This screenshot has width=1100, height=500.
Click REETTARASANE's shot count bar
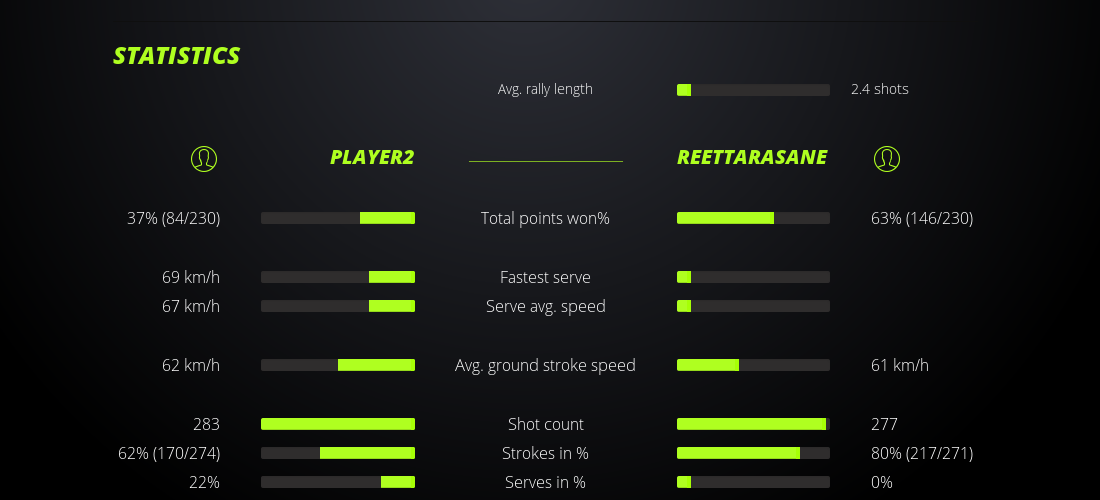pos(753,424)
